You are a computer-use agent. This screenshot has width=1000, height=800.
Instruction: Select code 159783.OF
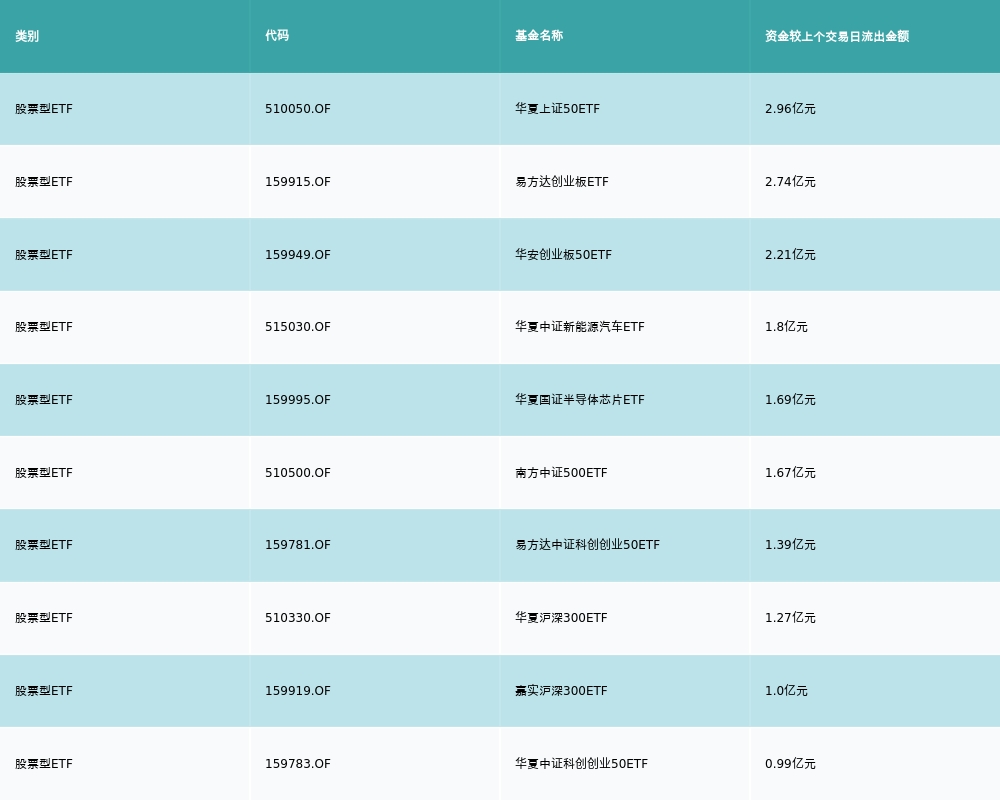tap(298, 764)
